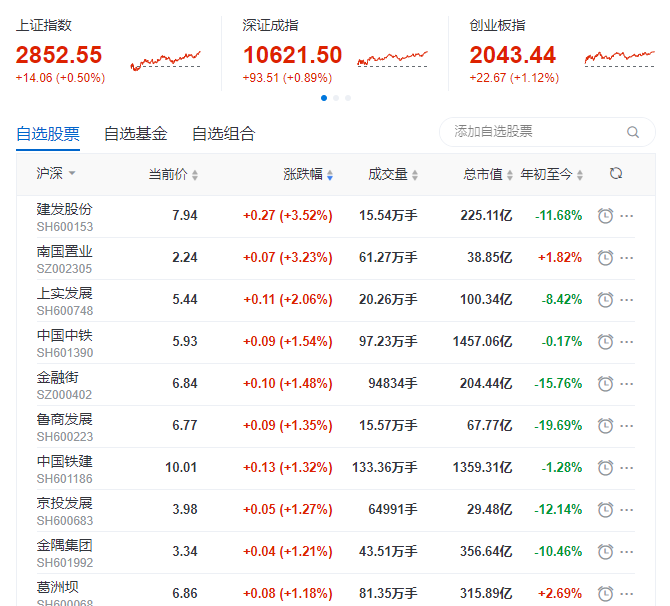Set alert clock for 上实发展 row

click(x=605, y=300)
